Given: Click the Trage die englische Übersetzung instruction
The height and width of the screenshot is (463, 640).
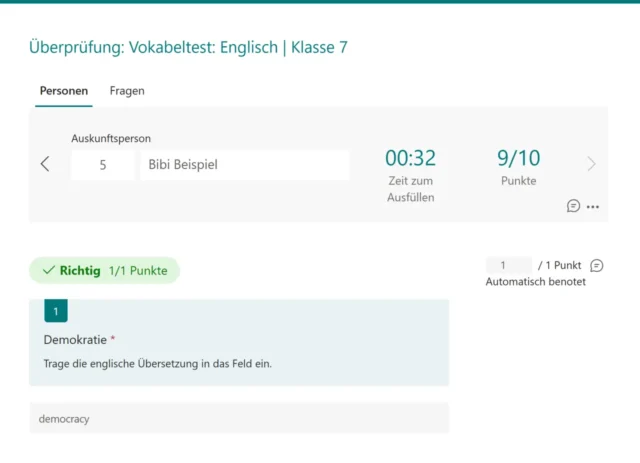Looking at the screenshot, I should coord(157,364).
